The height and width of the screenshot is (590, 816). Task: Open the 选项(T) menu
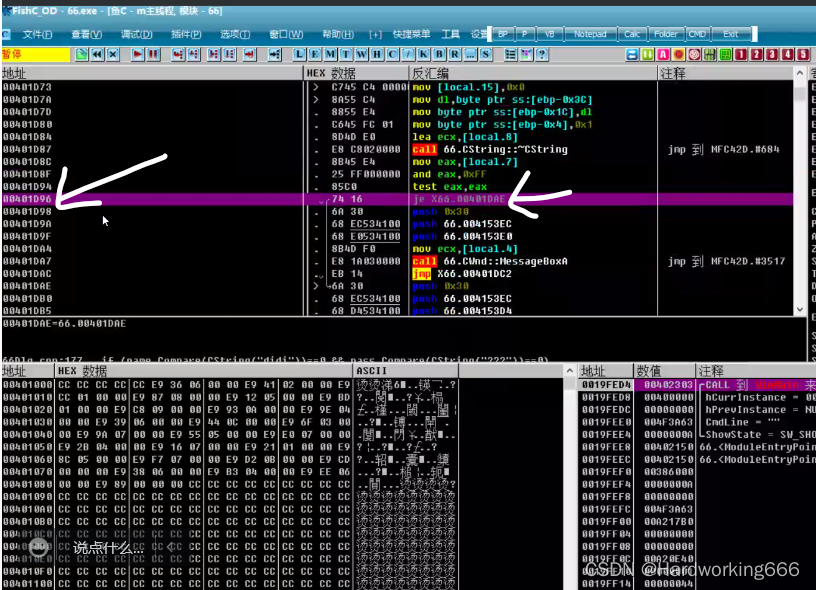[235, 34]
